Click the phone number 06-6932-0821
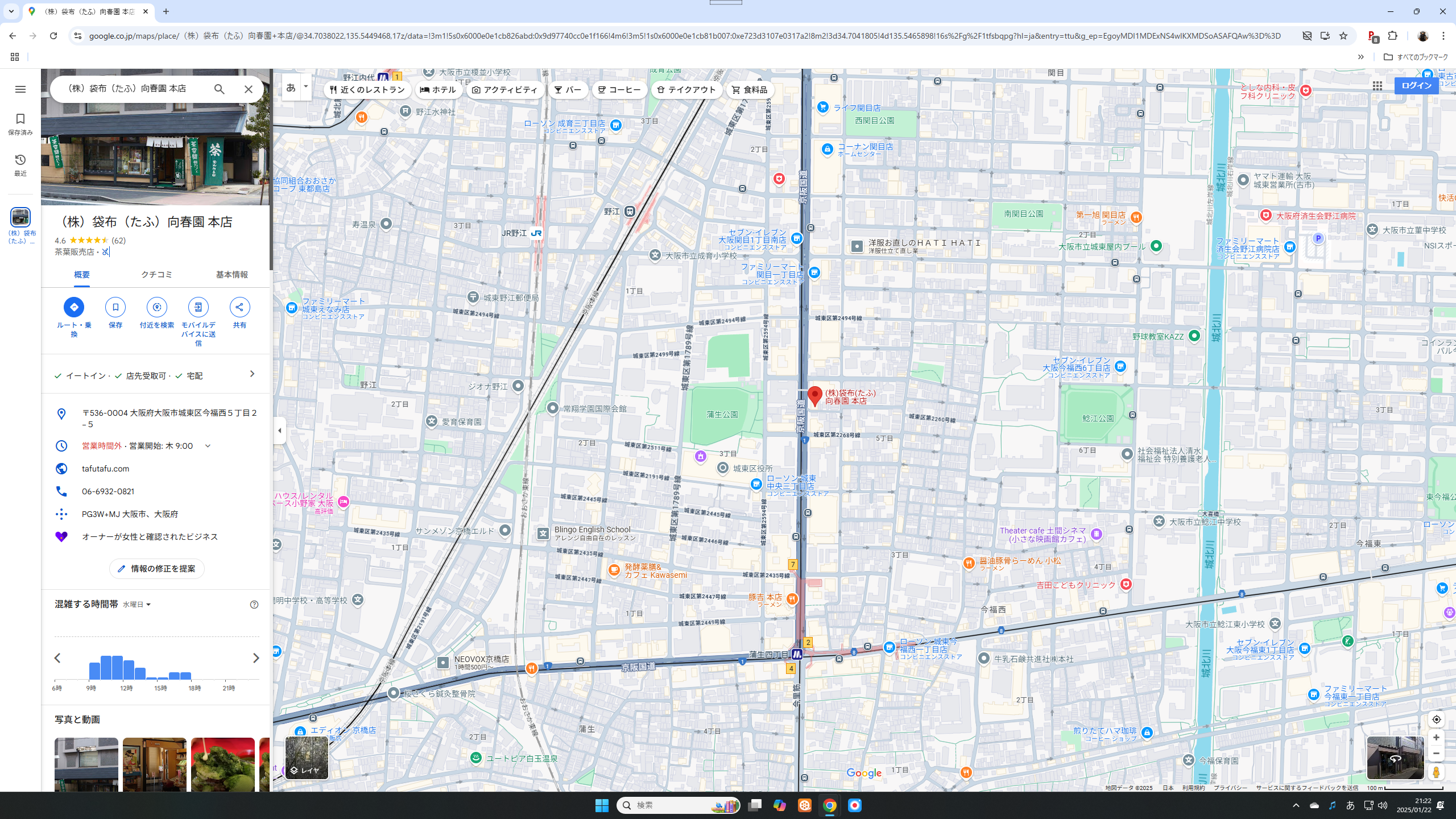 click(108, 491)
